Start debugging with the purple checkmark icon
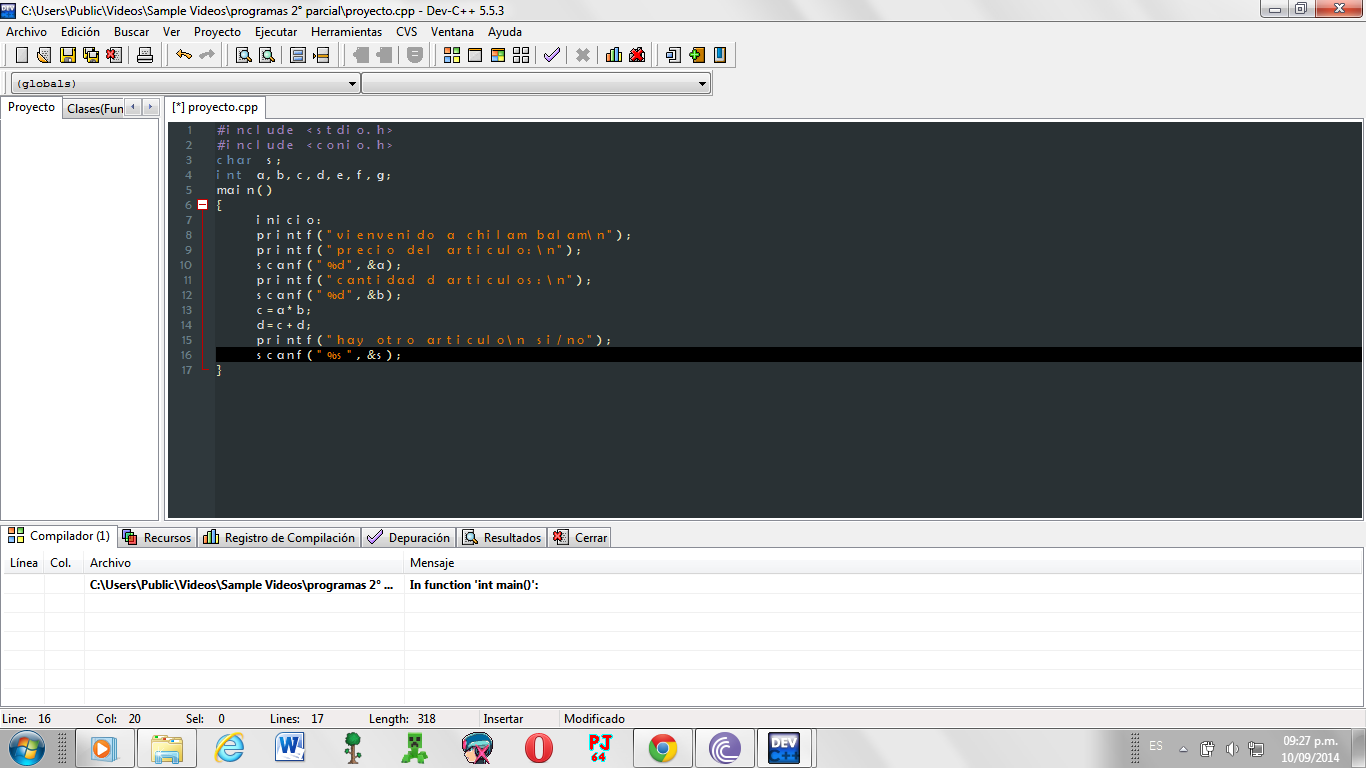This screenshot has width=1366, height=768. point(552,55)
